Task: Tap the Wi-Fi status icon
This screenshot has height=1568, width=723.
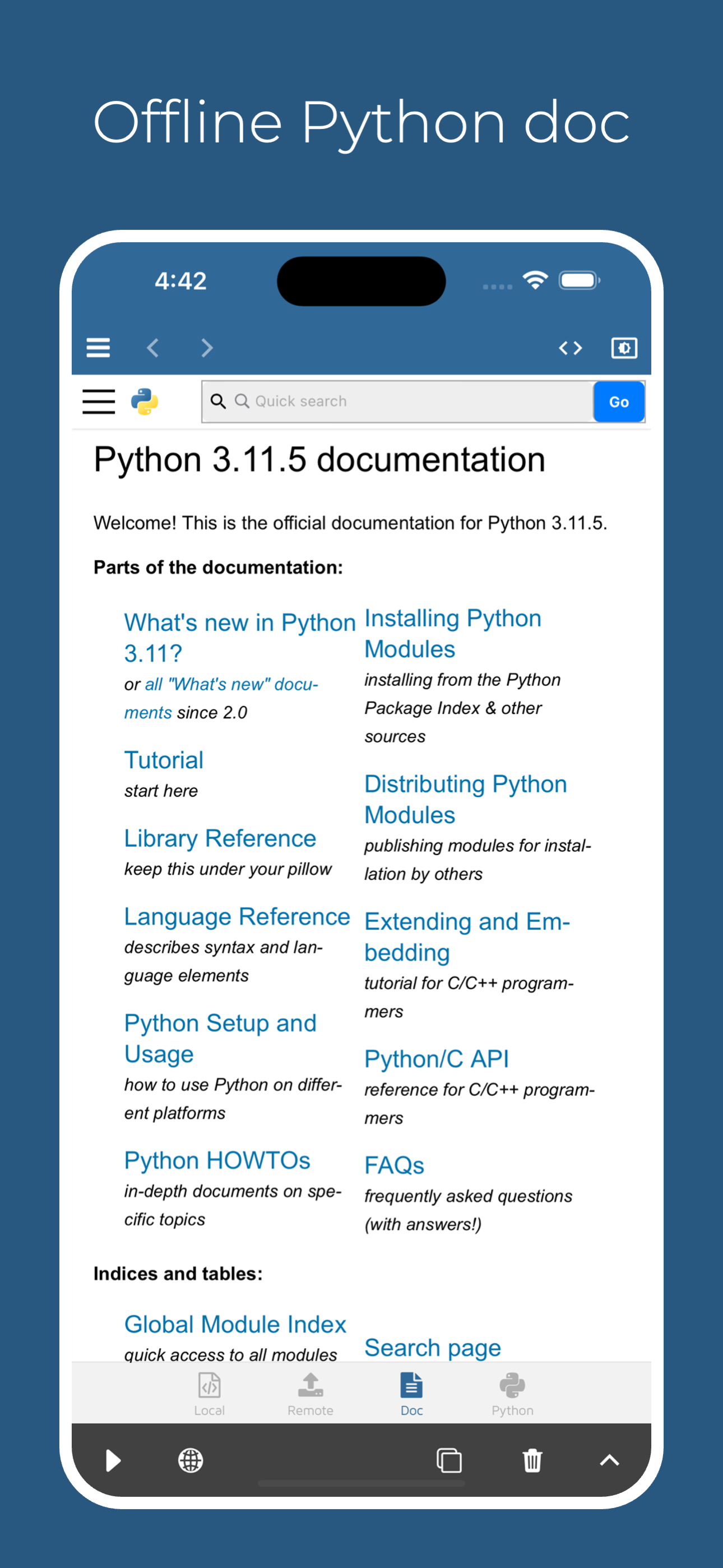Action: point(536,280)
